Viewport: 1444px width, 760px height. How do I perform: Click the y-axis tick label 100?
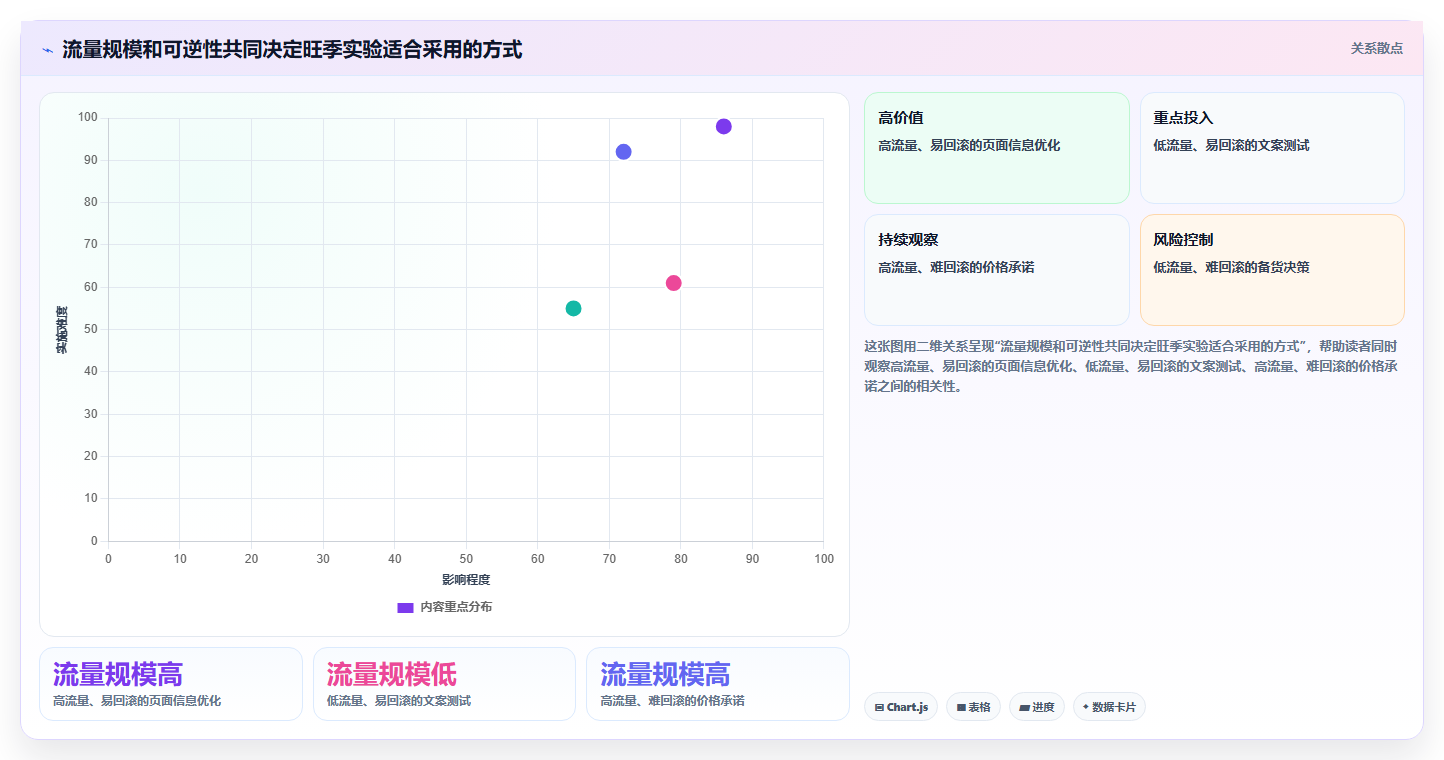pos(88,118)
